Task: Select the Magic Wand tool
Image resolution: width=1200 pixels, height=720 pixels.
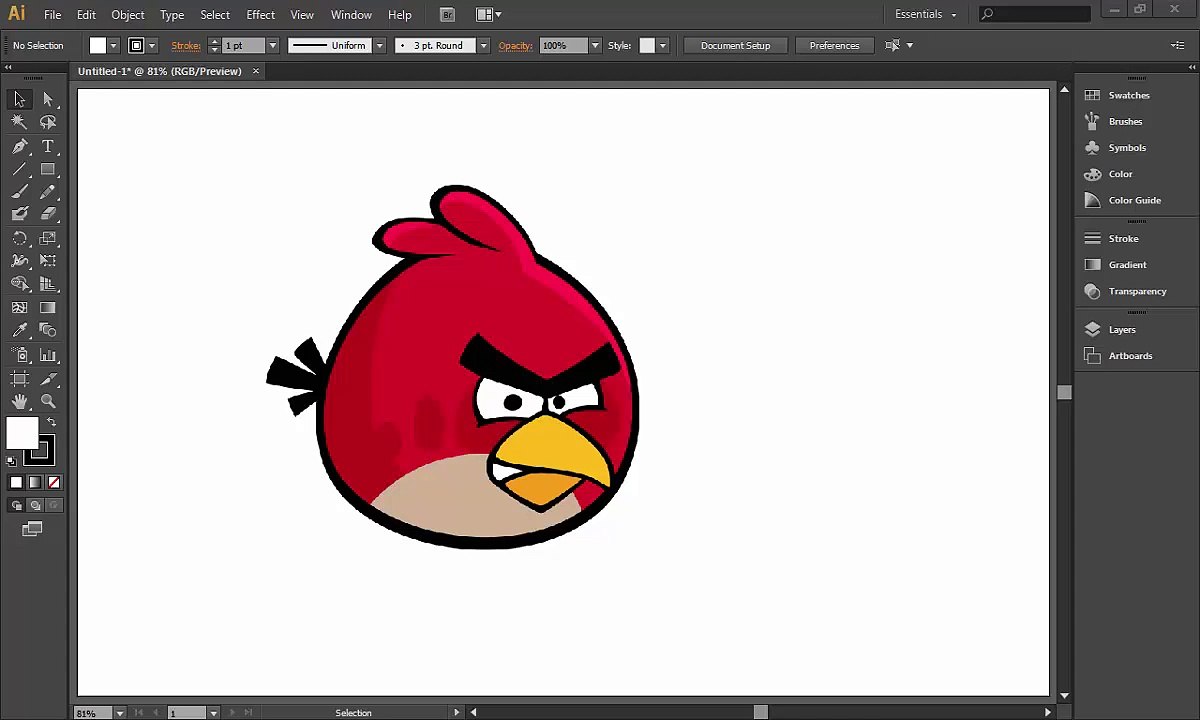Action: click(x=19, y=122)
